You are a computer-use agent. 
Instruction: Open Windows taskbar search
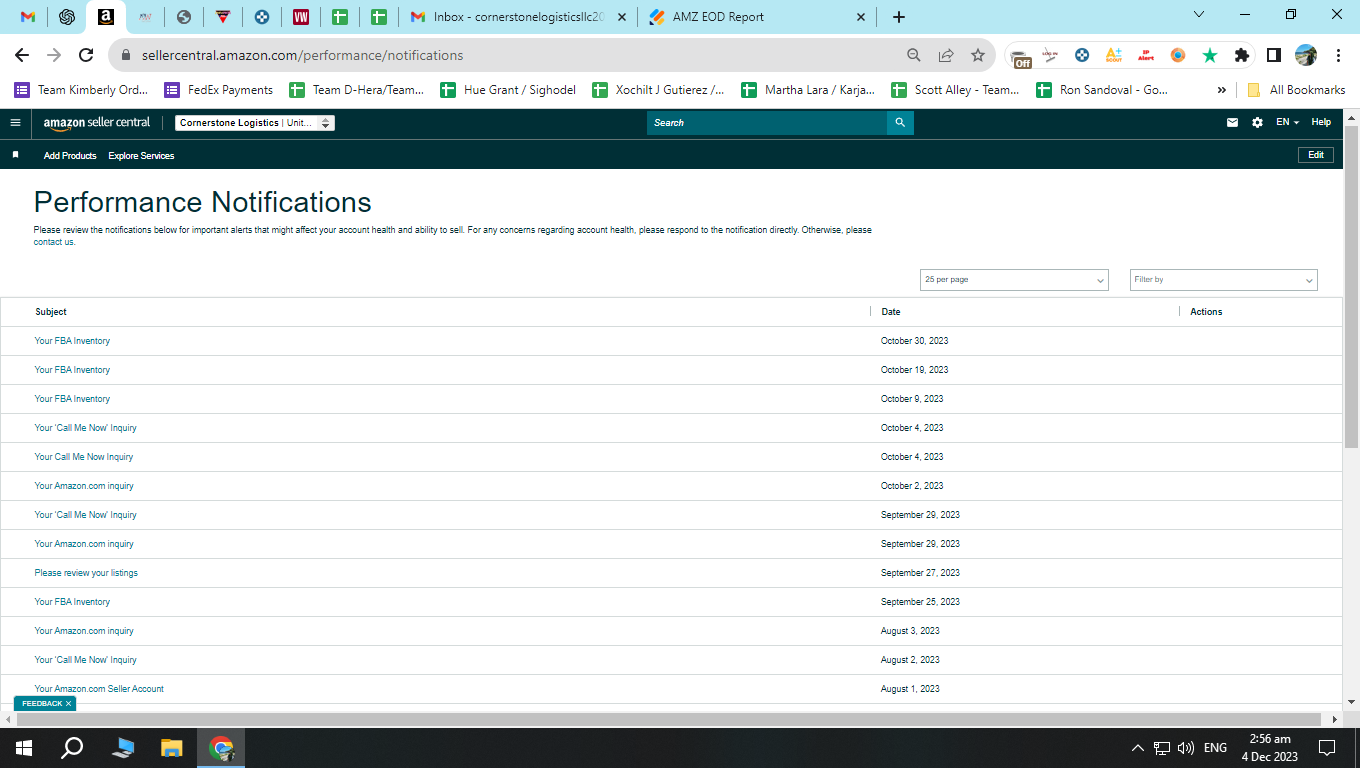[72, 748]
